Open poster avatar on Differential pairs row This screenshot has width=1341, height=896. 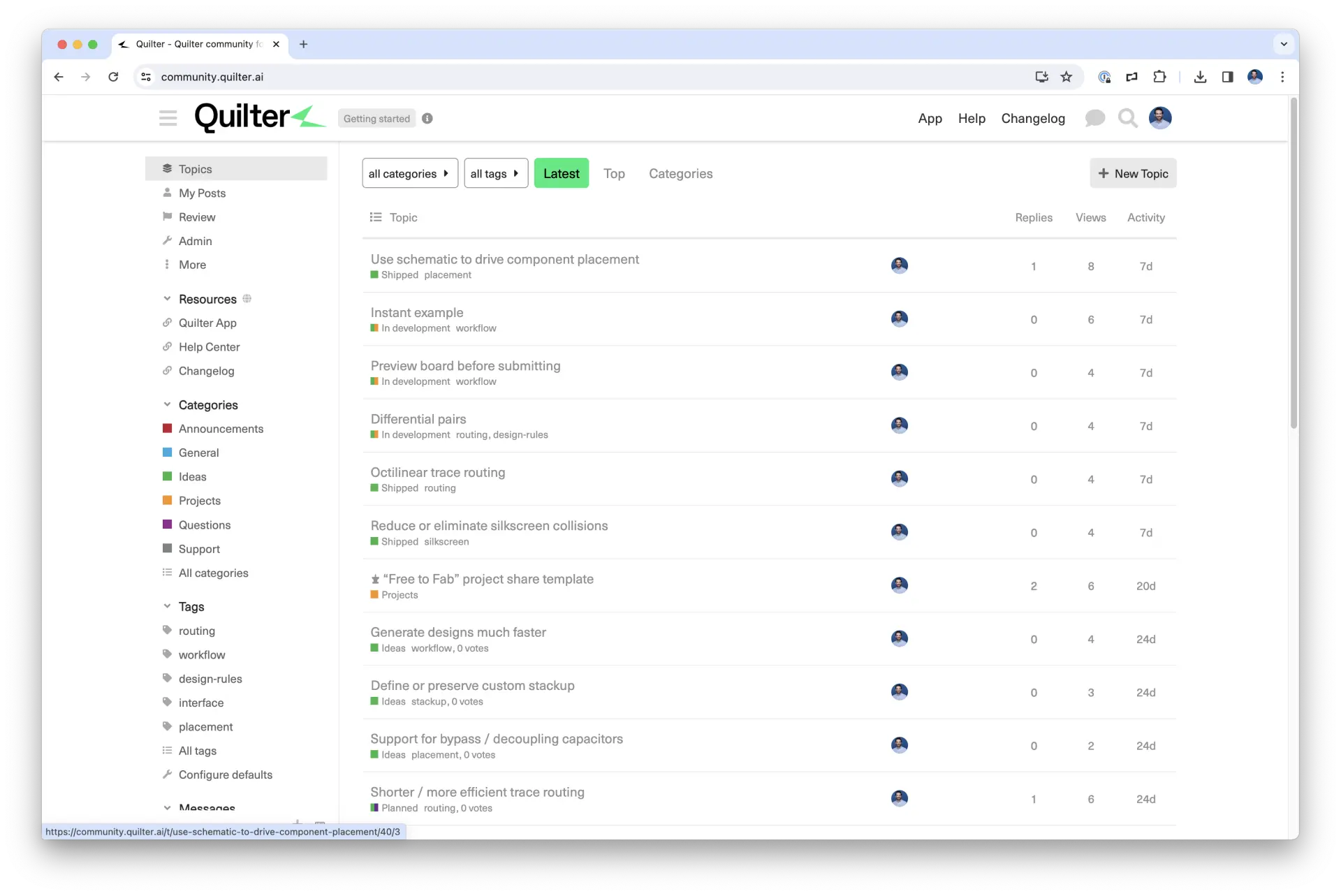pos(900,425)
